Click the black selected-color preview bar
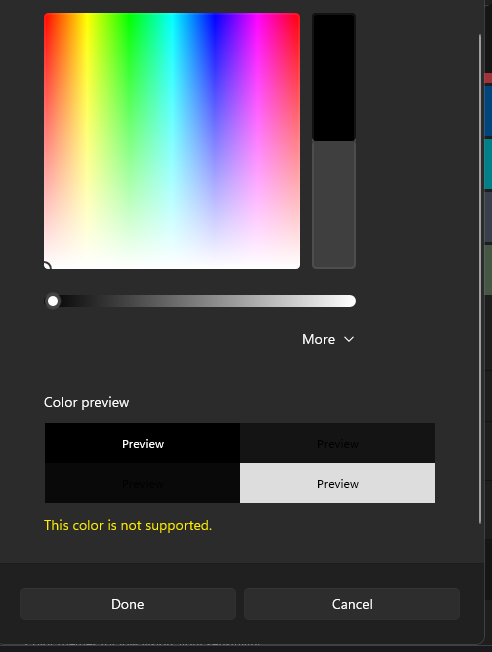This screenshot has height=652, width=492. 334,77
